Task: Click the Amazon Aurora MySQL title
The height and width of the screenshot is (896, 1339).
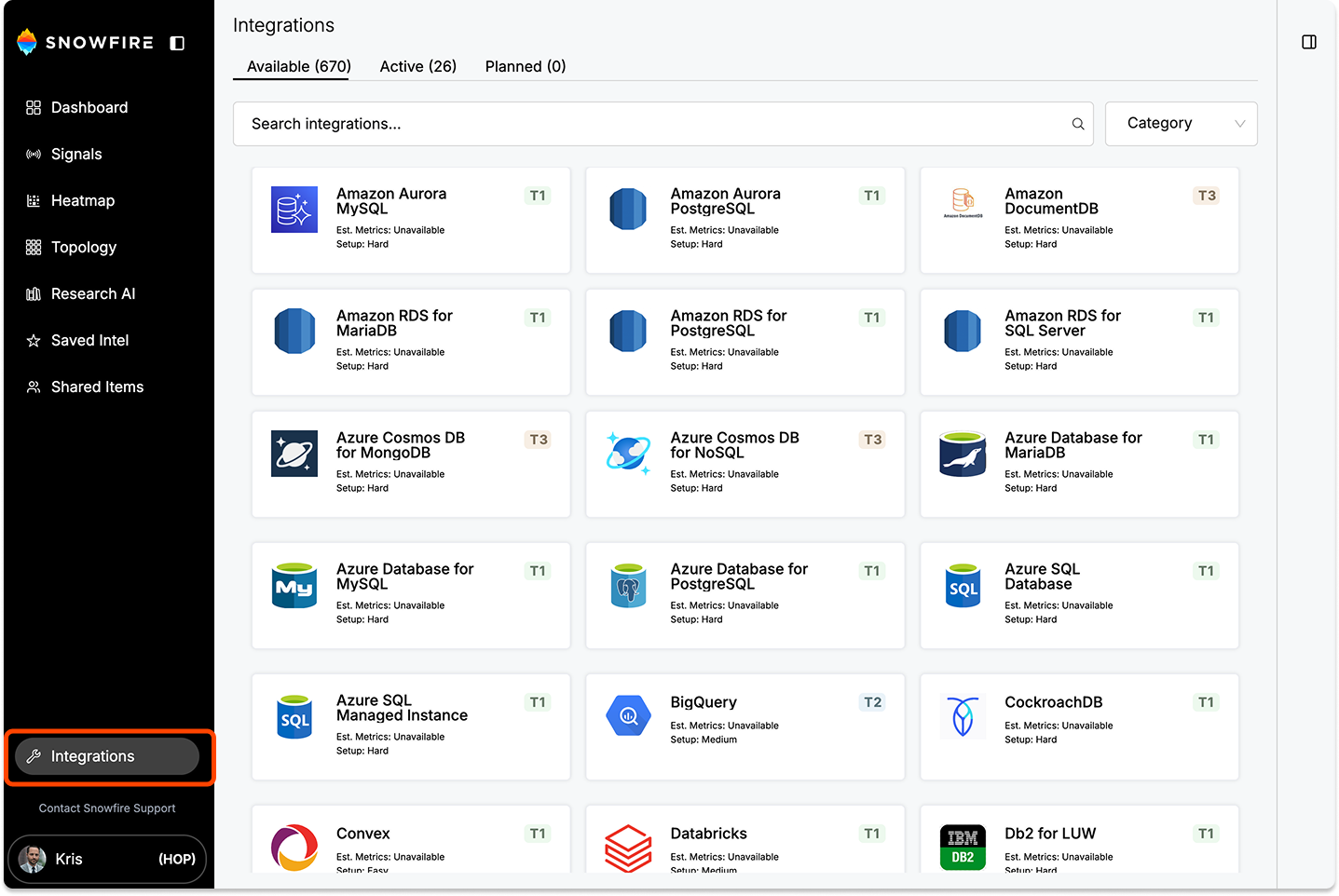Action: pyautogui.click(x=391, y=201)
